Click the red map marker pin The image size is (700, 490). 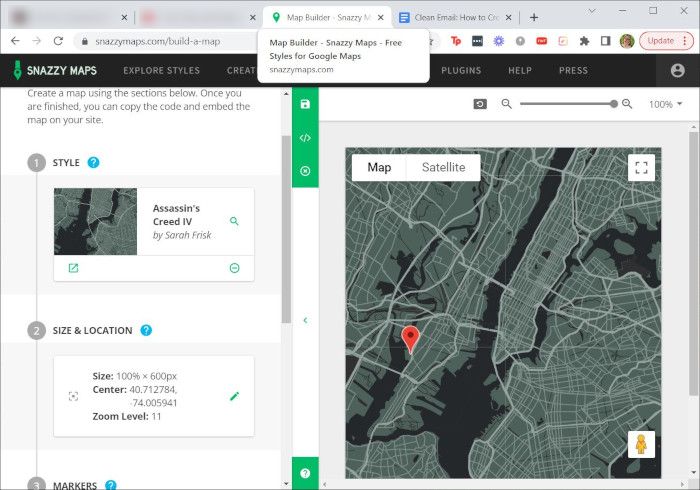(410, 339)
